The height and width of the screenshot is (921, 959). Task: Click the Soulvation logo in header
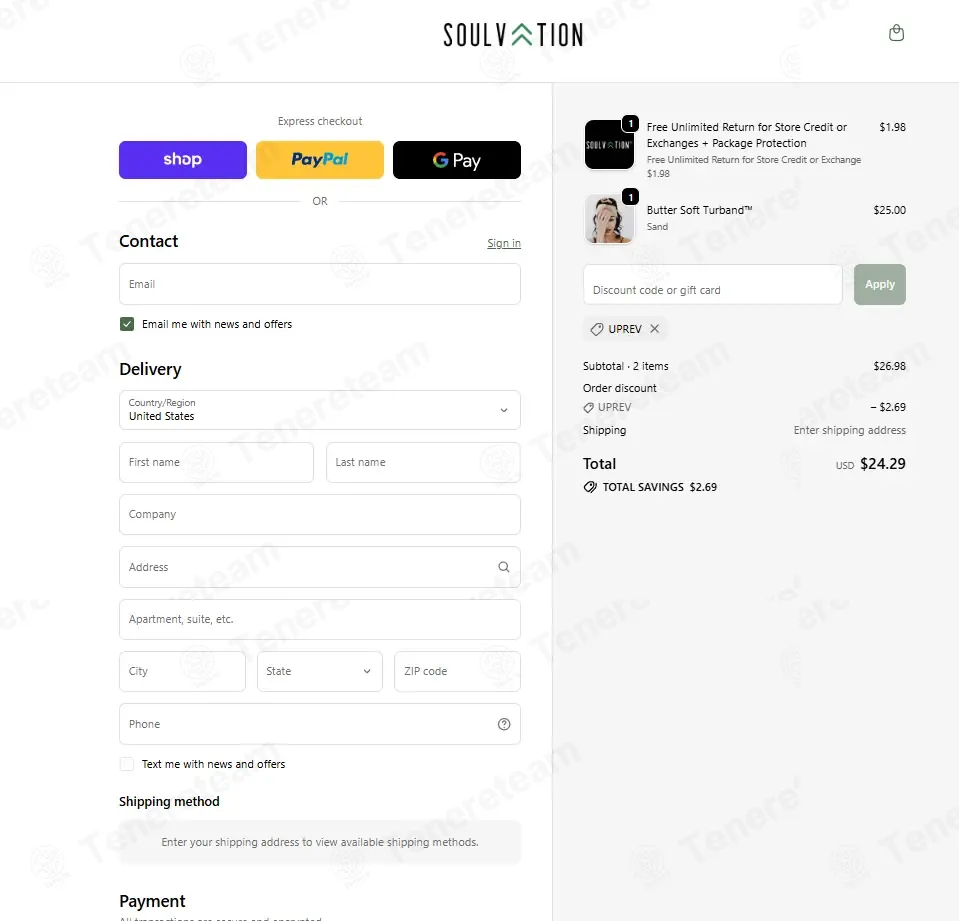[x=513, y=35]
